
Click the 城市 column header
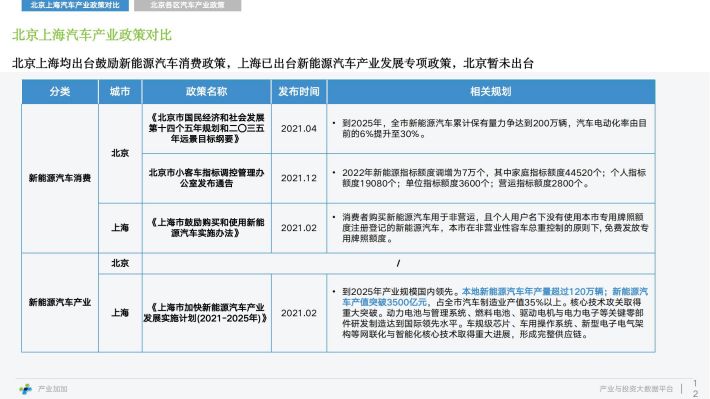click(x=120, y=91)
